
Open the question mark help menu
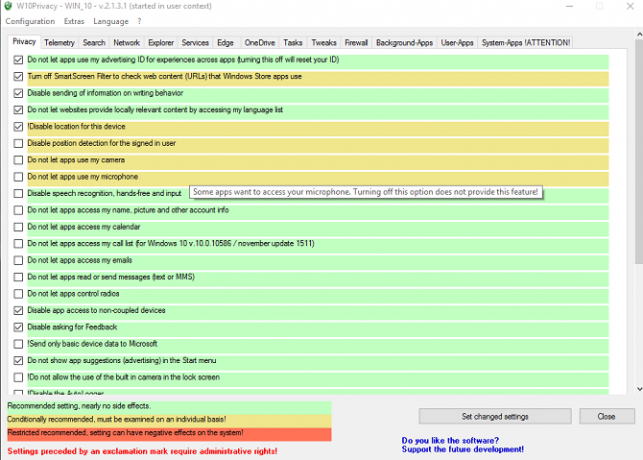139,21
